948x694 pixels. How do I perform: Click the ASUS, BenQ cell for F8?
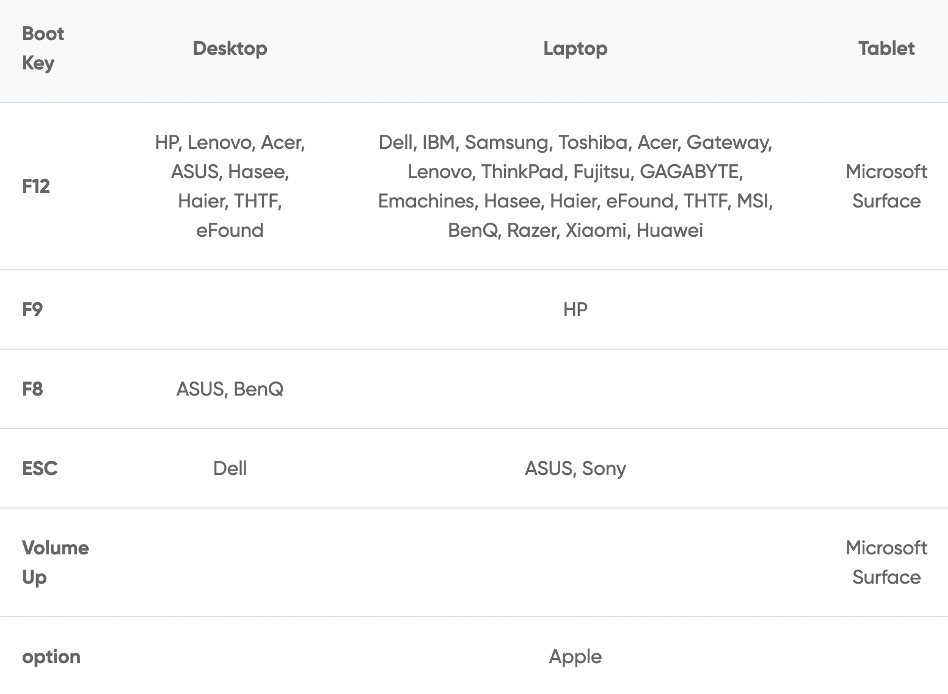[x=230, y=389]
